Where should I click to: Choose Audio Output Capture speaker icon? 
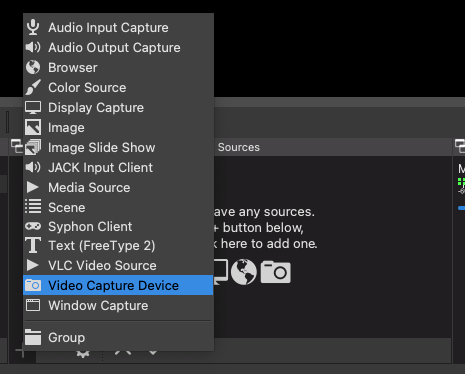click(33, 47)
